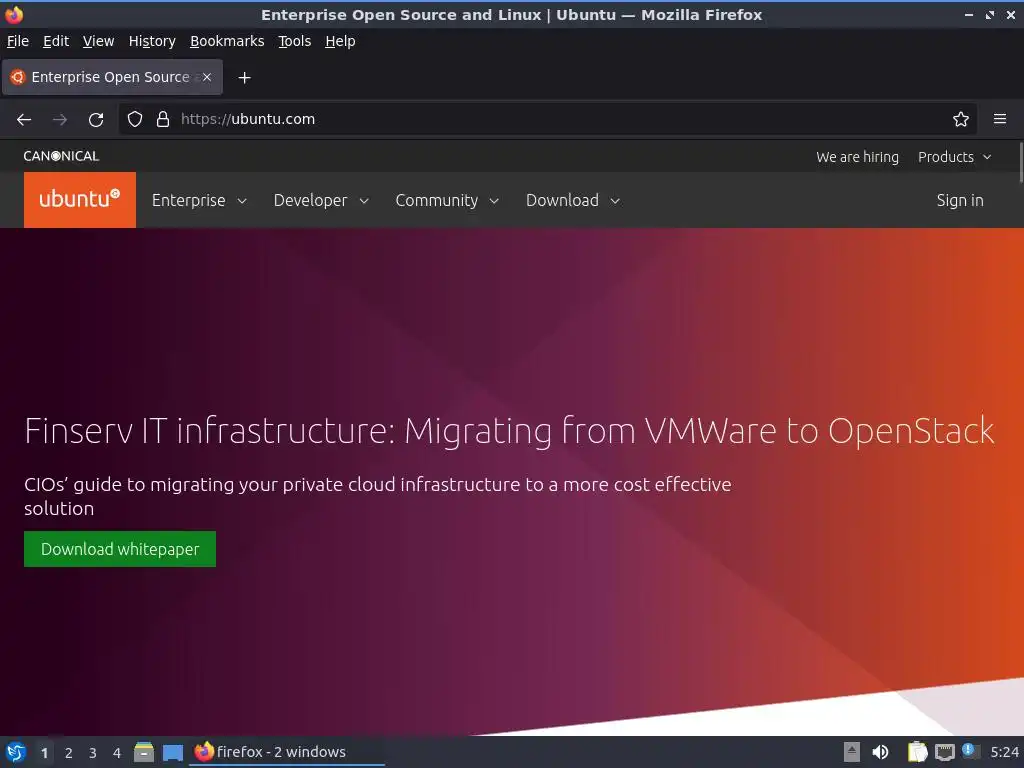Click the removable media eject tray icon
The image size is (1024, 768).
(x=852, y=752)
